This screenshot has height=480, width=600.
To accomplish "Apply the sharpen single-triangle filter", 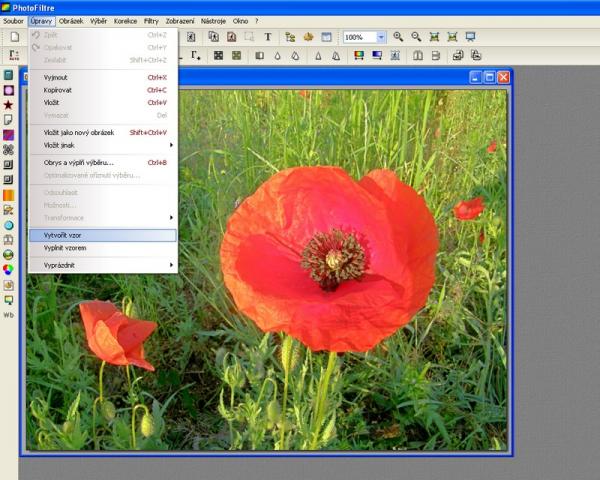I will pos(318,56).
